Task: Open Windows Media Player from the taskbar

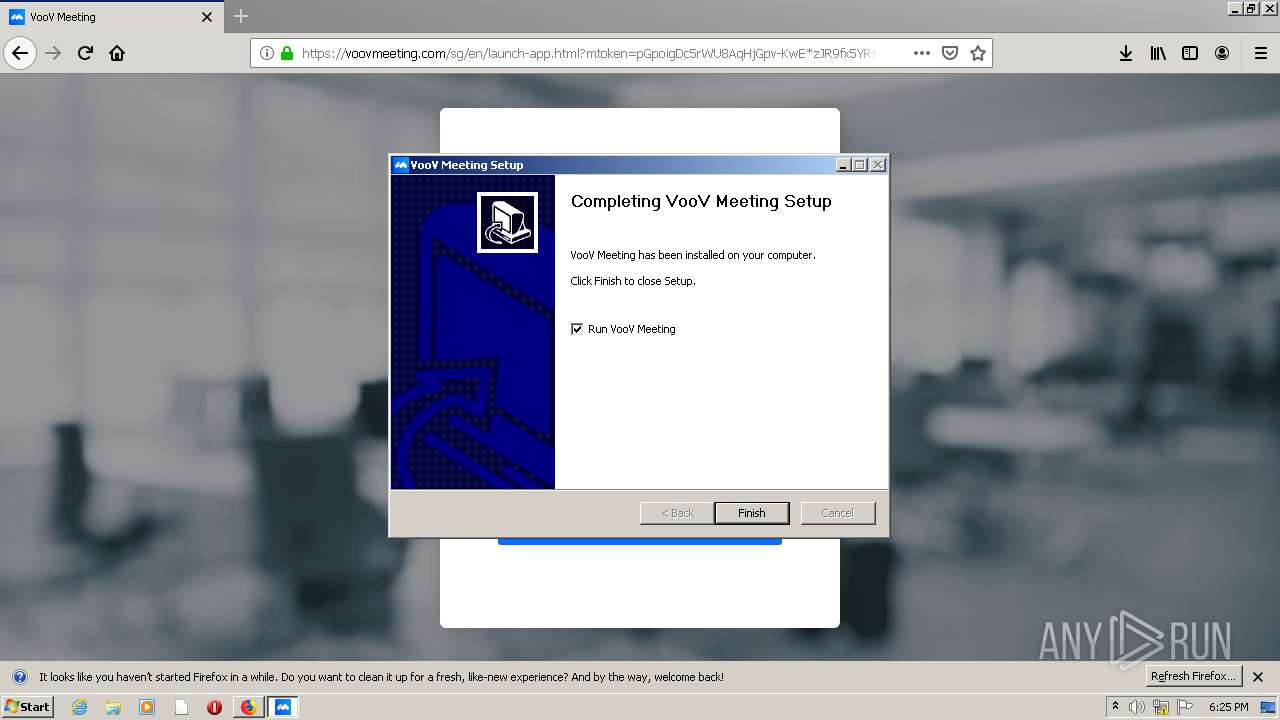Action: pyautogui.click(x=147, y=707)
